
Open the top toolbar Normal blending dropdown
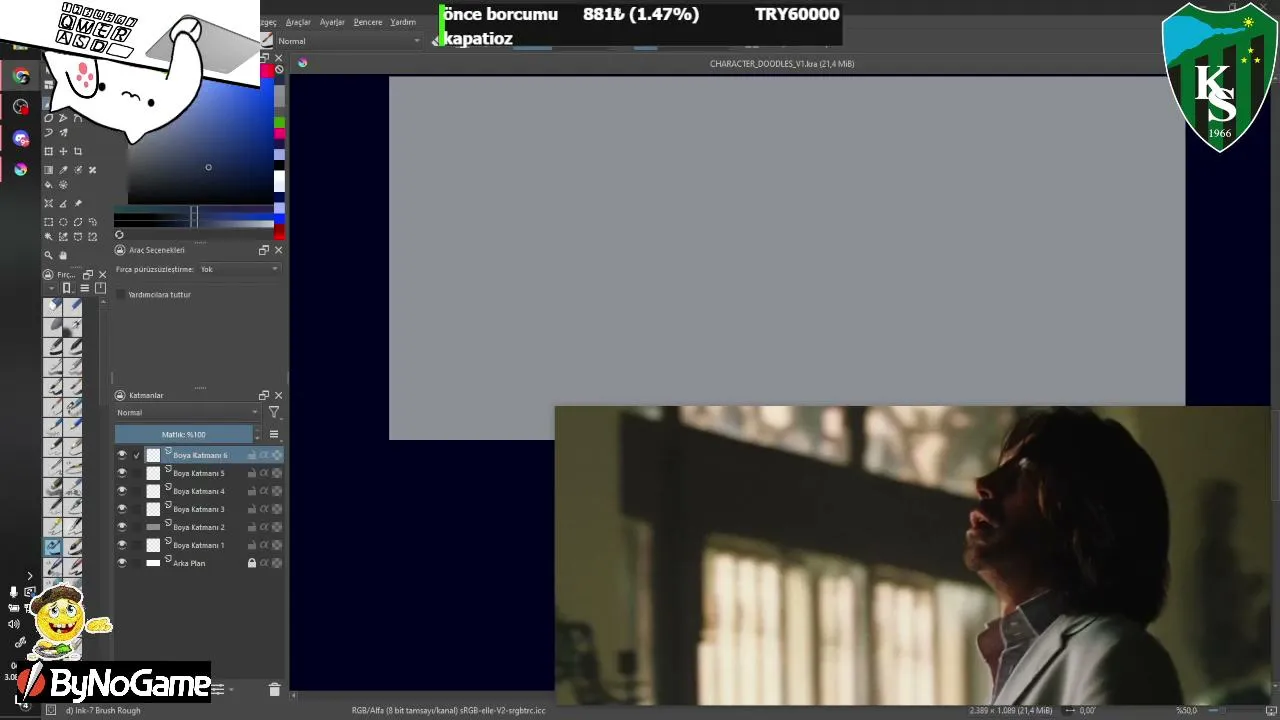tap(348, 41)
